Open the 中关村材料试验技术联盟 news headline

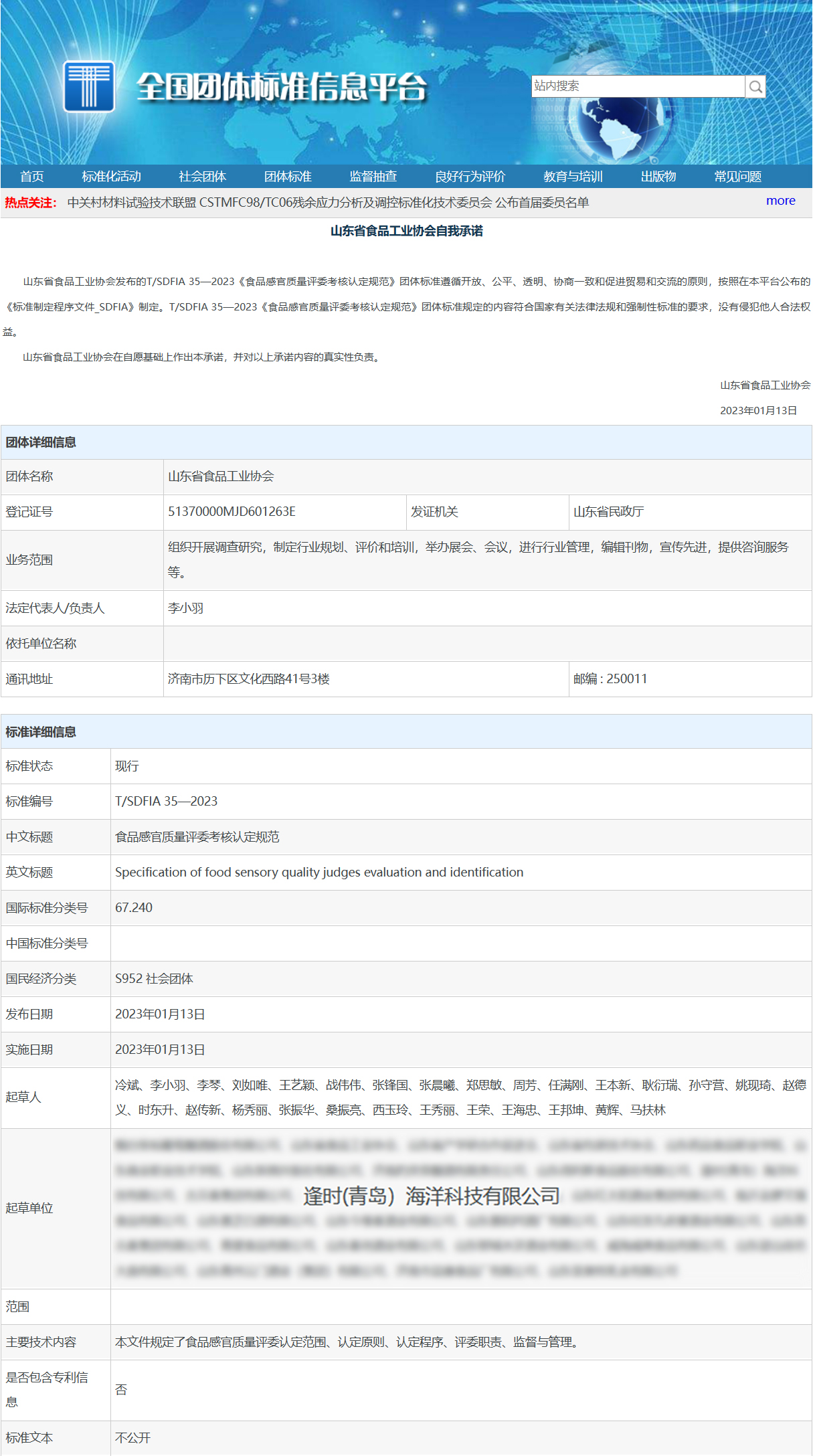(328, 203)
